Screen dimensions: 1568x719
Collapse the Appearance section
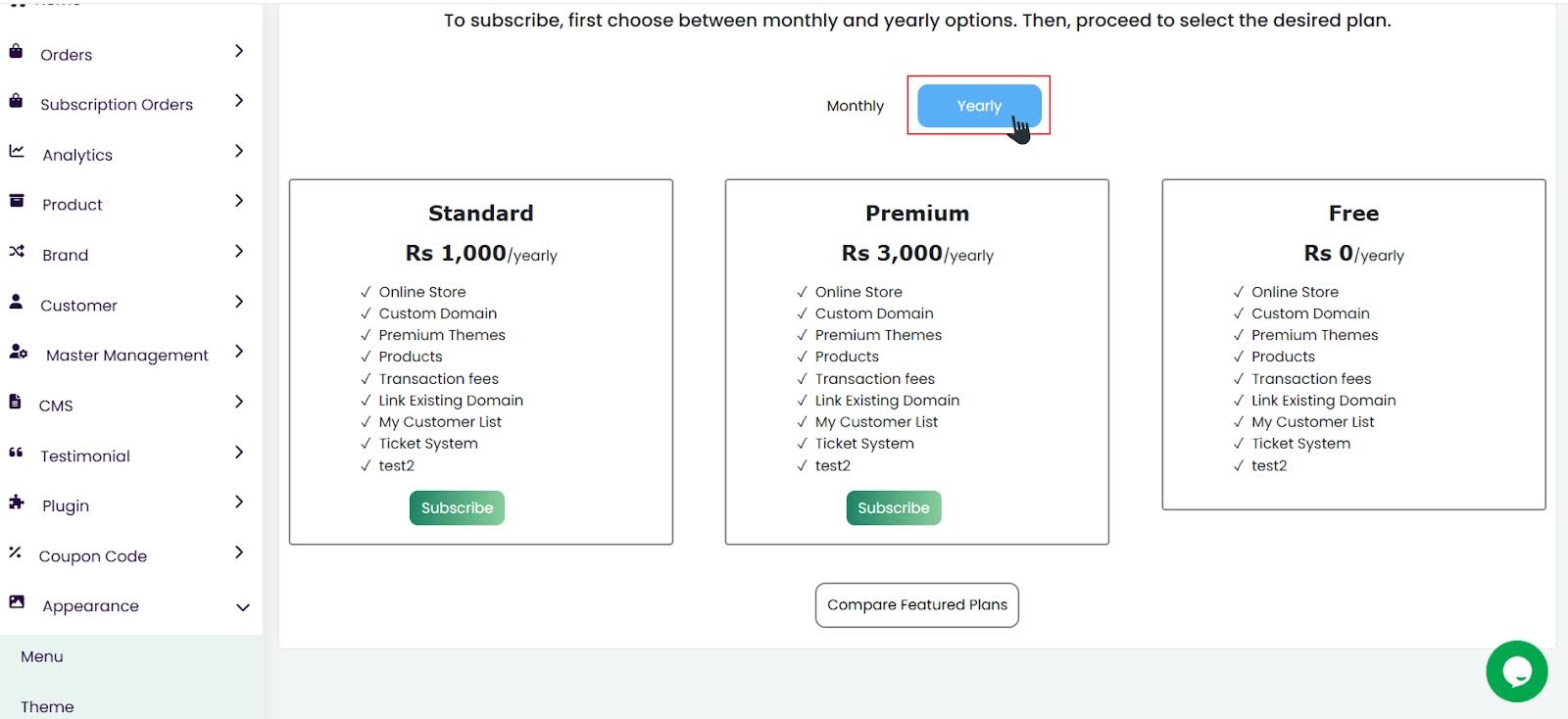[241, 606]
